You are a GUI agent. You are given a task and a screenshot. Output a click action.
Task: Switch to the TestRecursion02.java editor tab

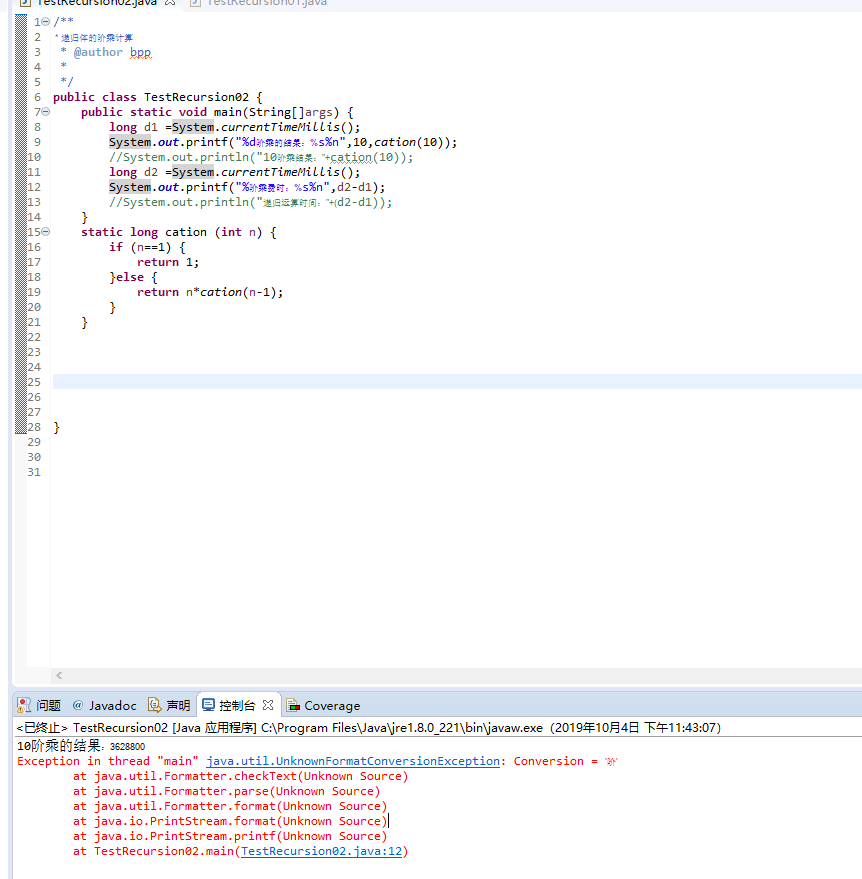coord(96,3)
